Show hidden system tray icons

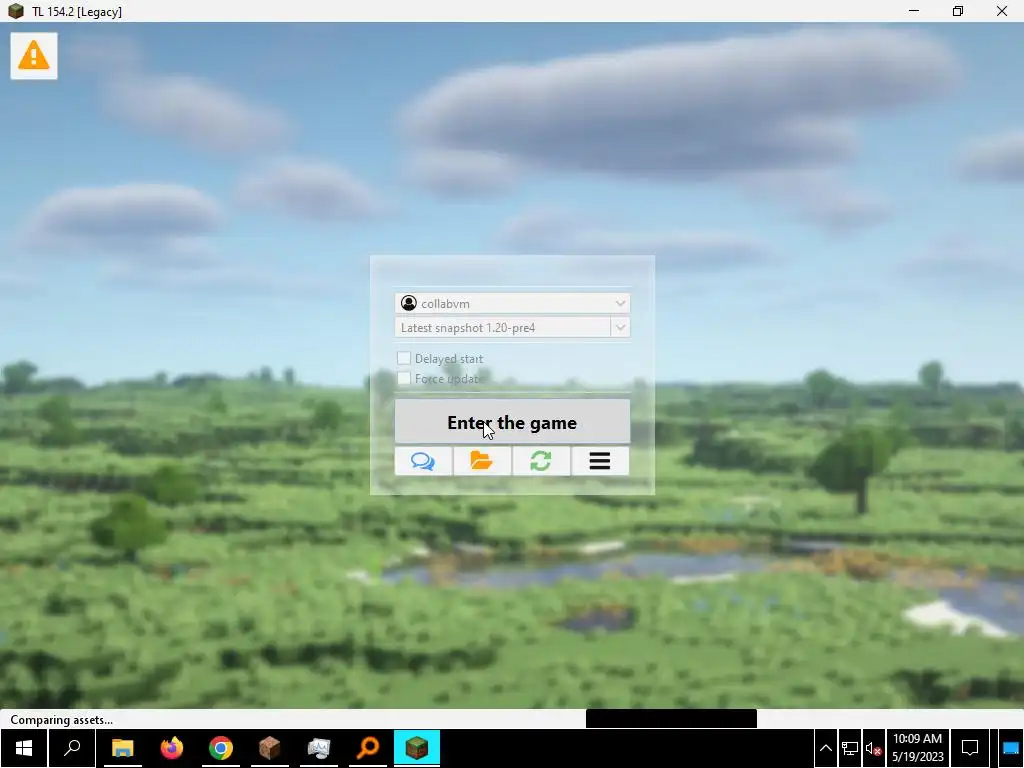825,748
